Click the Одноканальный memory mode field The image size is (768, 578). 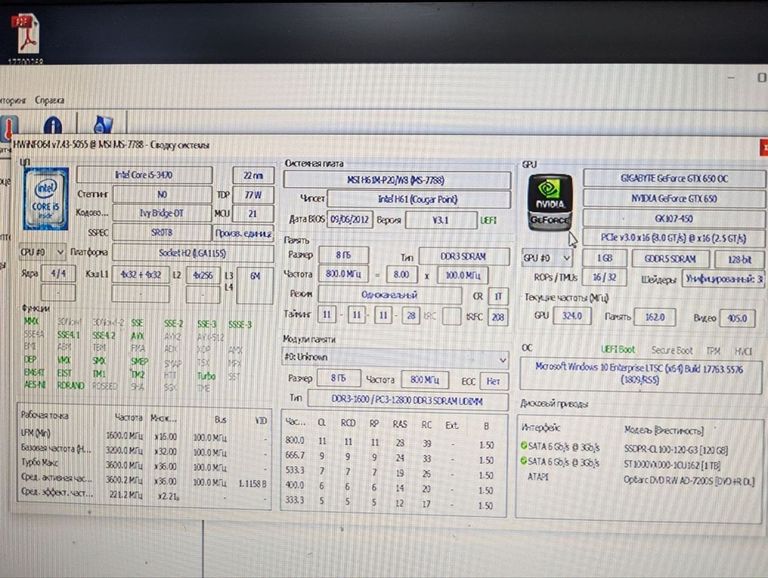coord(389,295)
